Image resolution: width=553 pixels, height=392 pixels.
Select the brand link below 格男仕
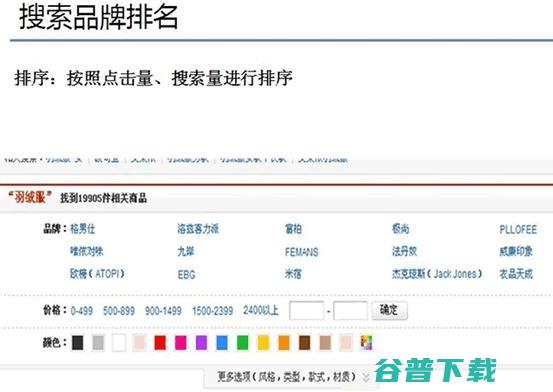coord(87,252)
